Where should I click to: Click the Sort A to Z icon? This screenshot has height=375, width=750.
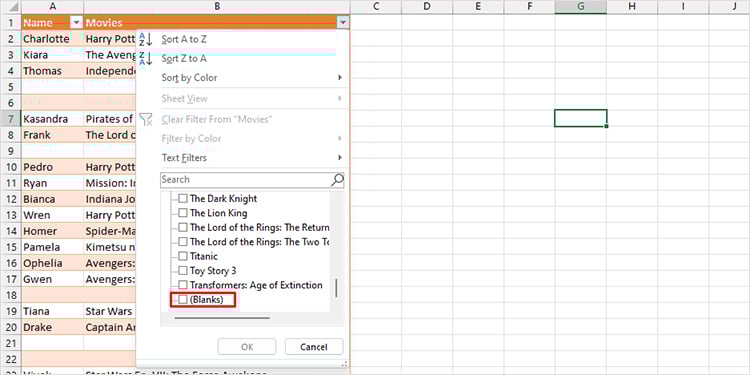[x=145, y=40]
